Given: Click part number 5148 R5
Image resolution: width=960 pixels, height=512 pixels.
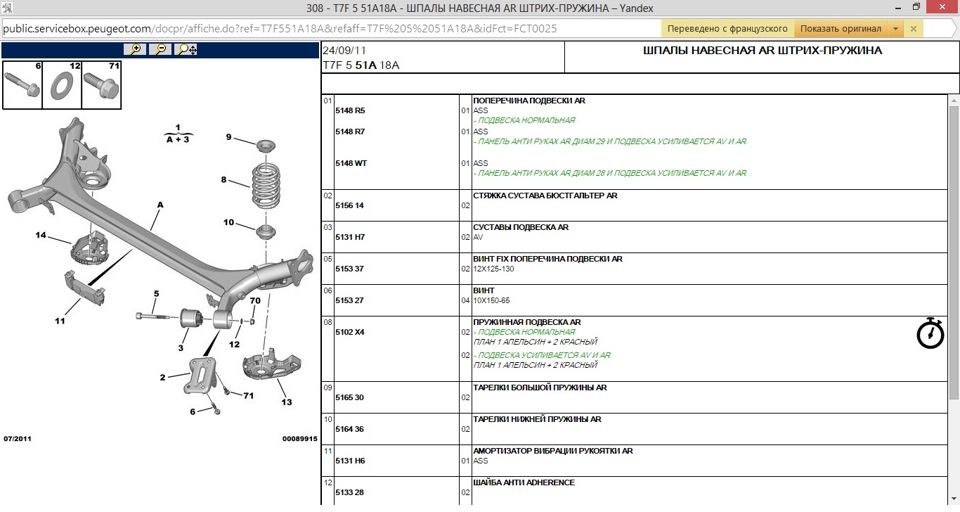Looking at the screenshot, I should 349,110.
